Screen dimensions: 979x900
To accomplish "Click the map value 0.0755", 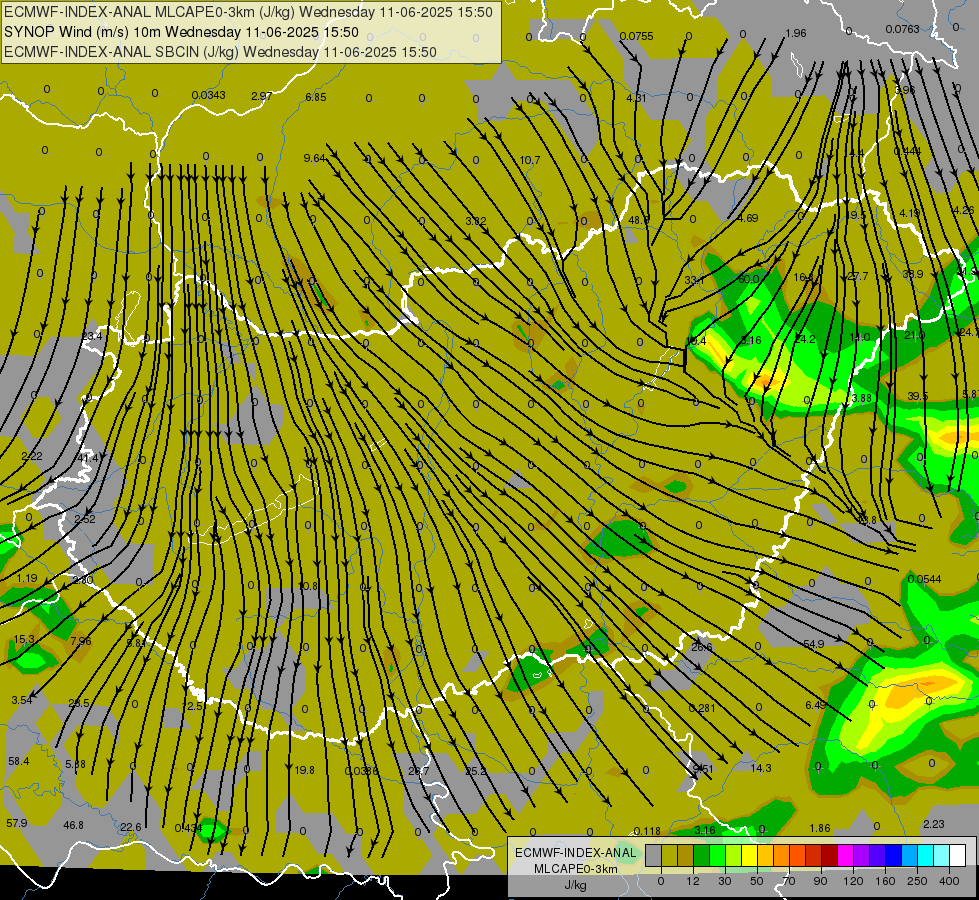I will pos(636,36).
